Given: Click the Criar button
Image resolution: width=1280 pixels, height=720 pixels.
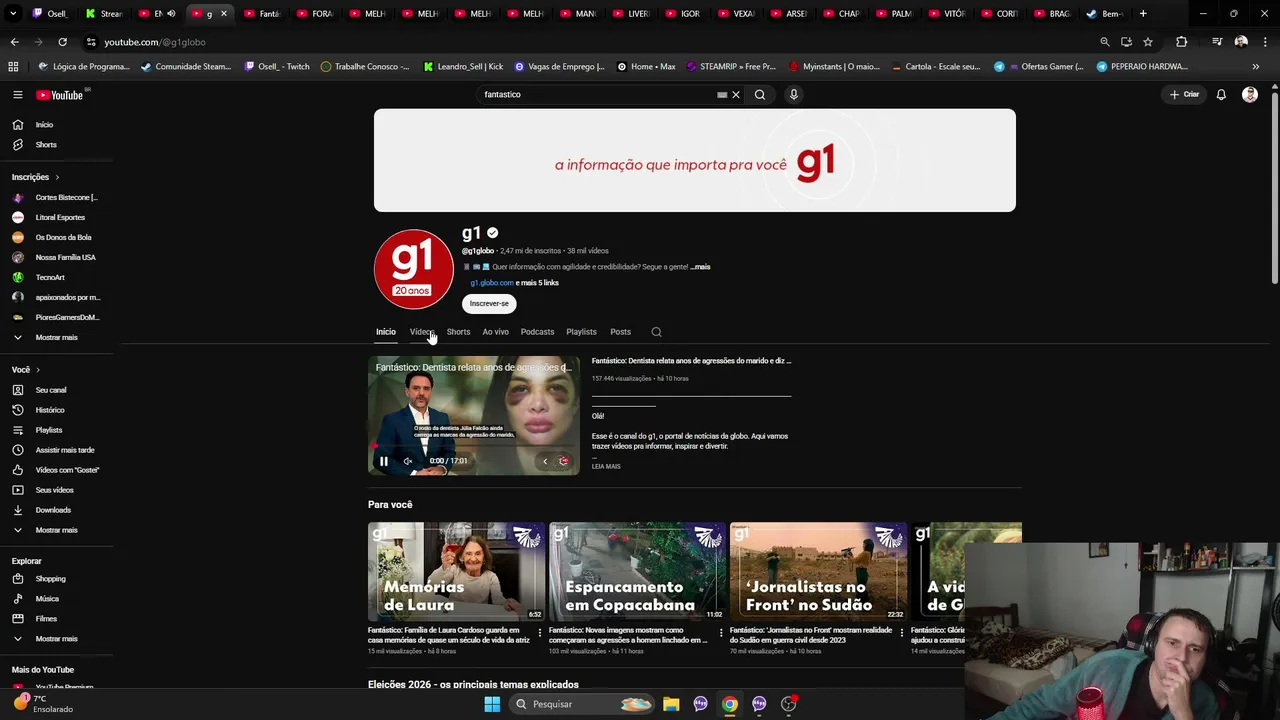Looking at the screenshot, I should [1185, 95].
